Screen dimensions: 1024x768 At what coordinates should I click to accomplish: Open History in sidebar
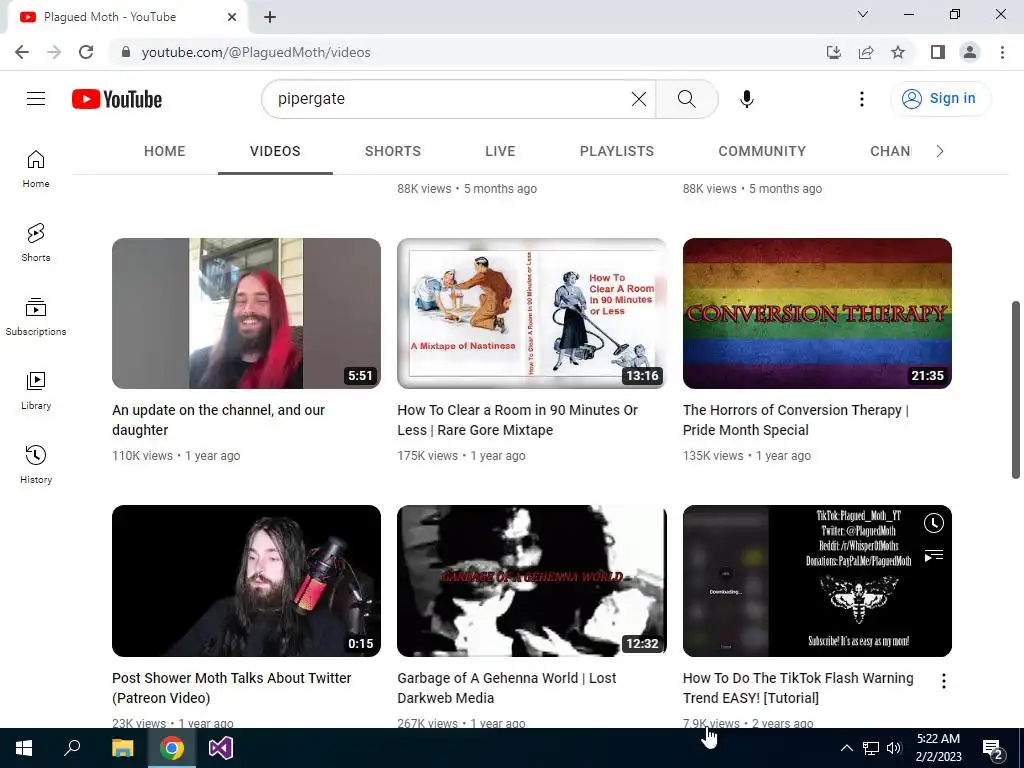click(x=36, y=464)
